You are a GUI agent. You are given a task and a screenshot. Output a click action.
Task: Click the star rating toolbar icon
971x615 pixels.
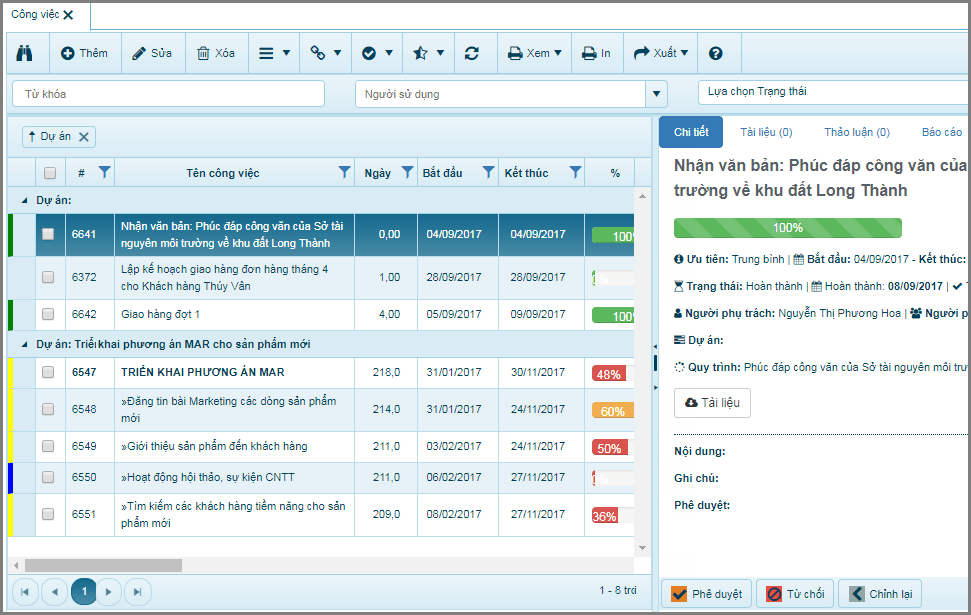(x=420, y=53)
